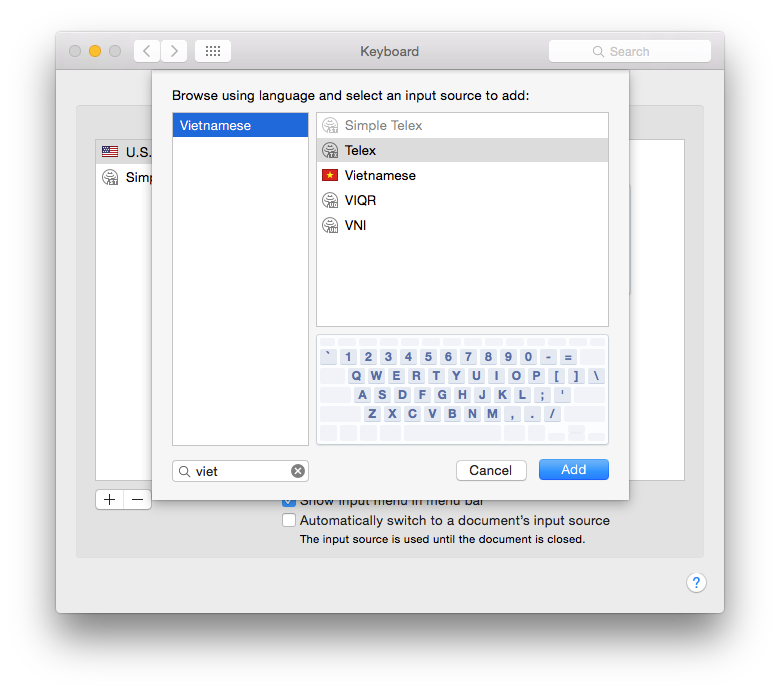This screenshot has height=693, width=780.
Task: Toggle Show input menu in menu bar checkbox
Action: [x=289, y=502]
